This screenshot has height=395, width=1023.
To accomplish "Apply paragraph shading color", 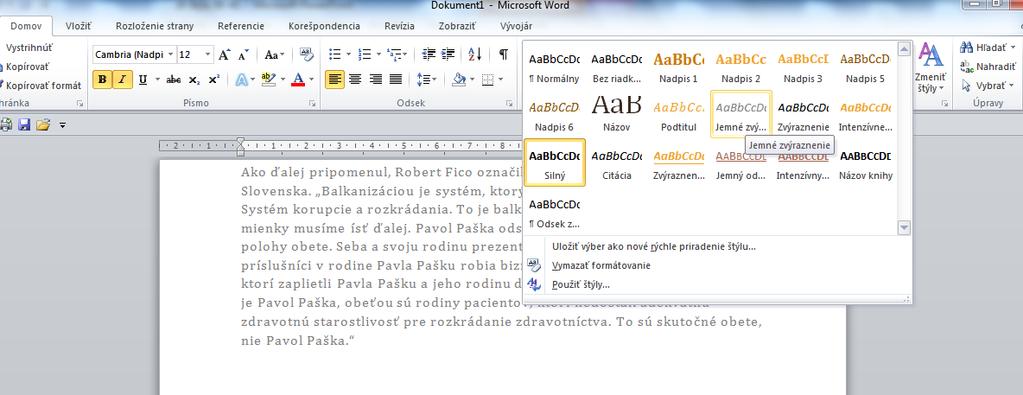I will click(x=459, y=80).
